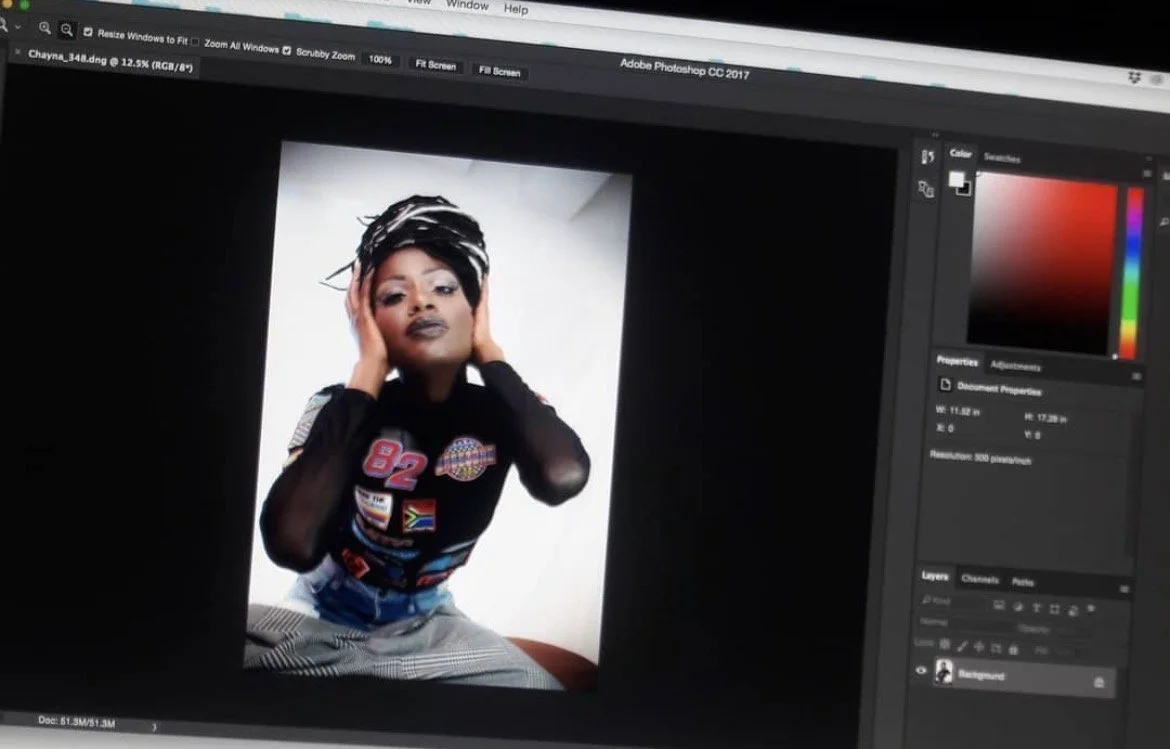Click the shape layer filter icon

(x=1054, y=609)
